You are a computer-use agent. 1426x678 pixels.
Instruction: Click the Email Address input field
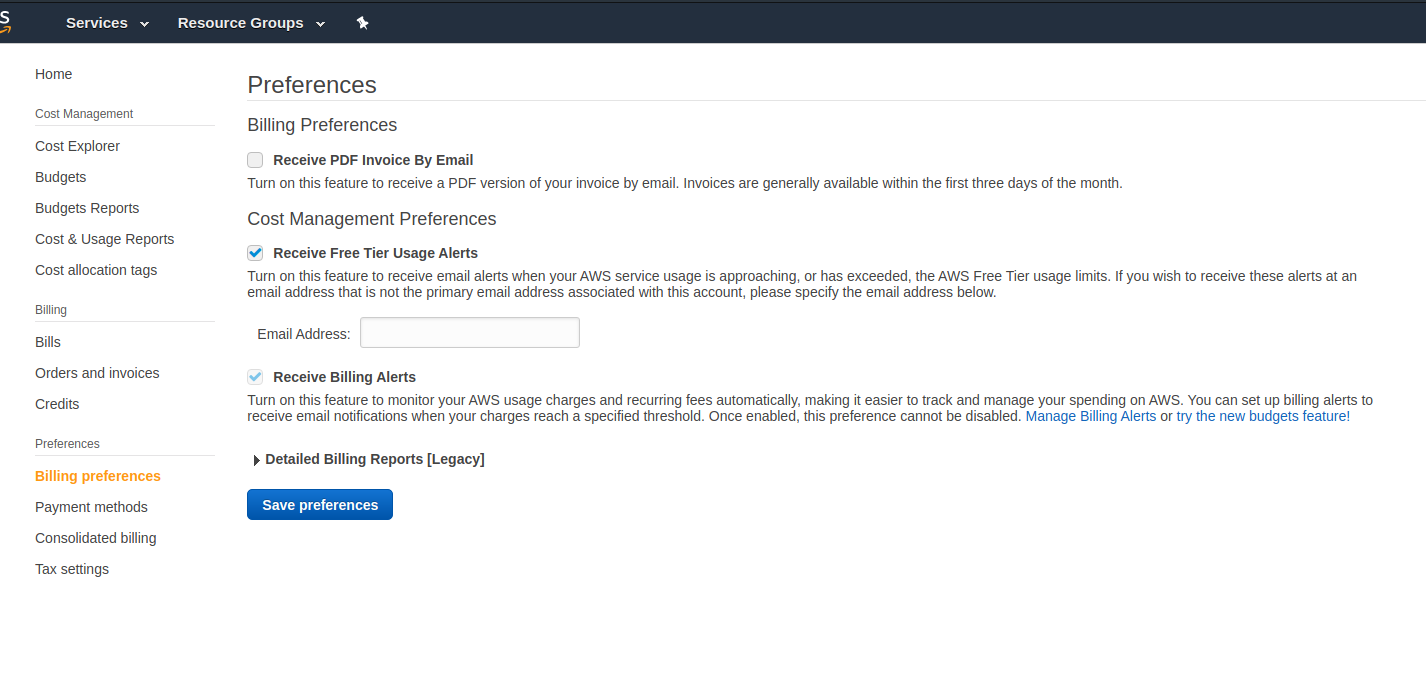tap(470, 333)
